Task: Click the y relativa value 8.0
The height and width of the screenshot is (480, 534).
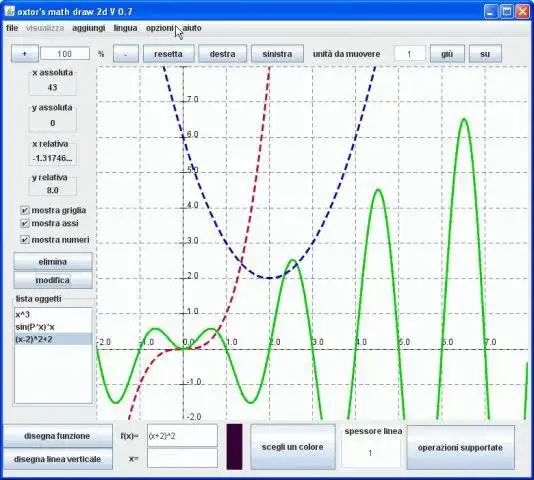Action: pos(52,190)
